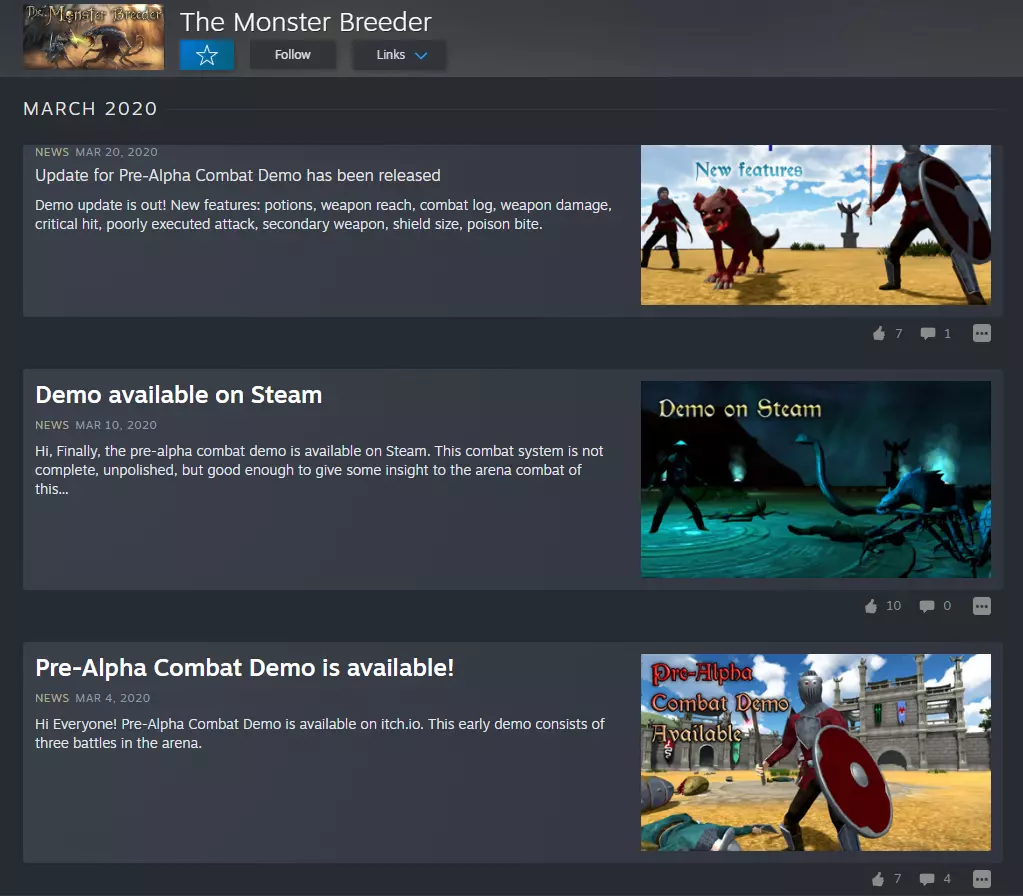Open 'Pre-Alpha Combat Demo Available' thumbnail
1023x896 pixels.
(816, 752)
